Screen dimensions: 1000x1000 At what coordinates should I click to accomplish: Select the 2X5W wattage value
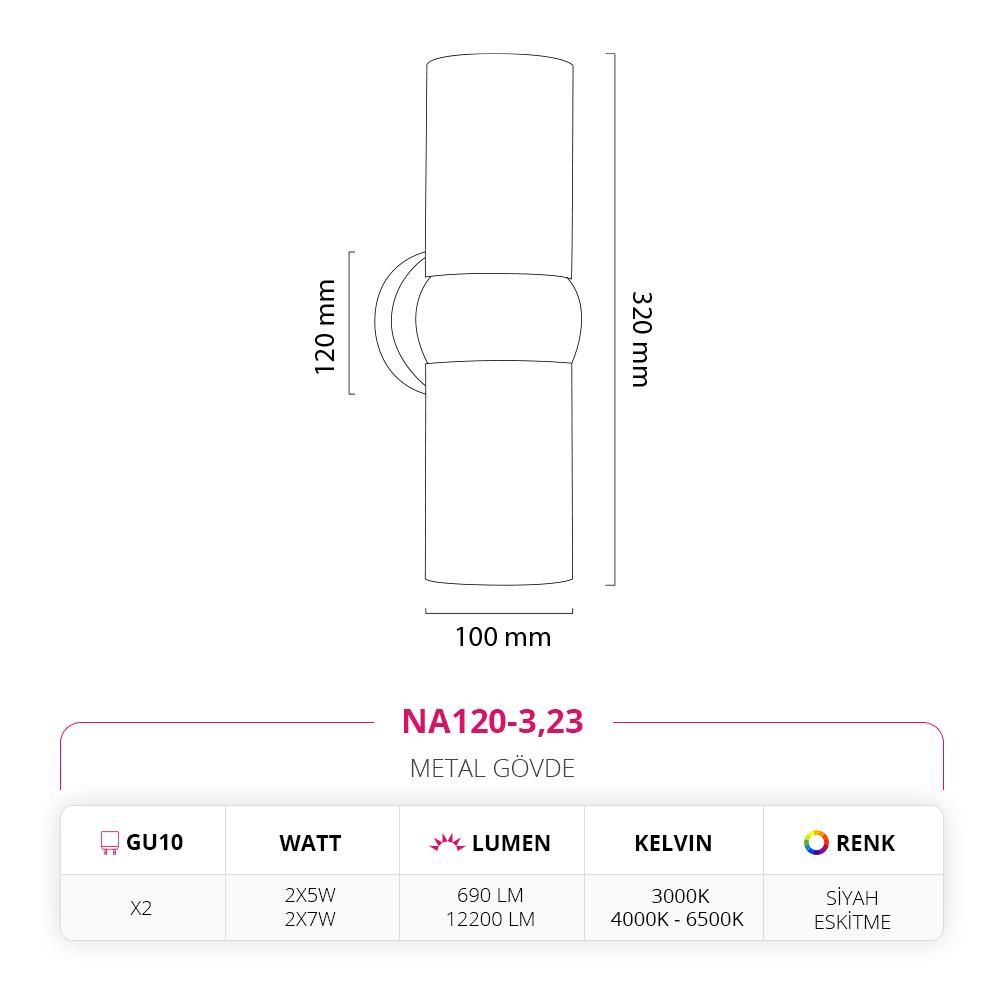click(x=310, y=895)
